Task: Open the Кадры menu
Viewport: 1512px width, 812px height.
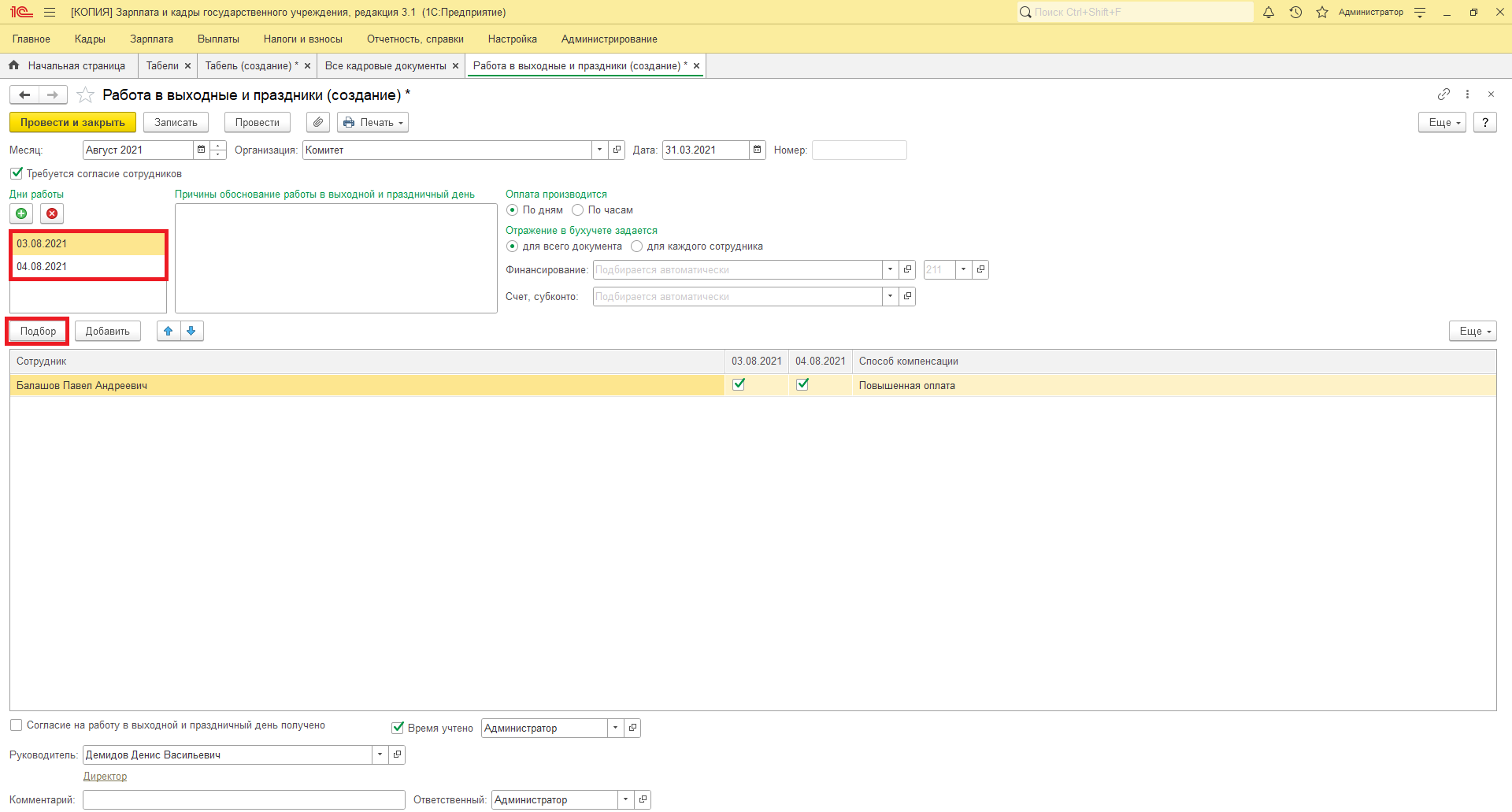Action: point(90,39)
